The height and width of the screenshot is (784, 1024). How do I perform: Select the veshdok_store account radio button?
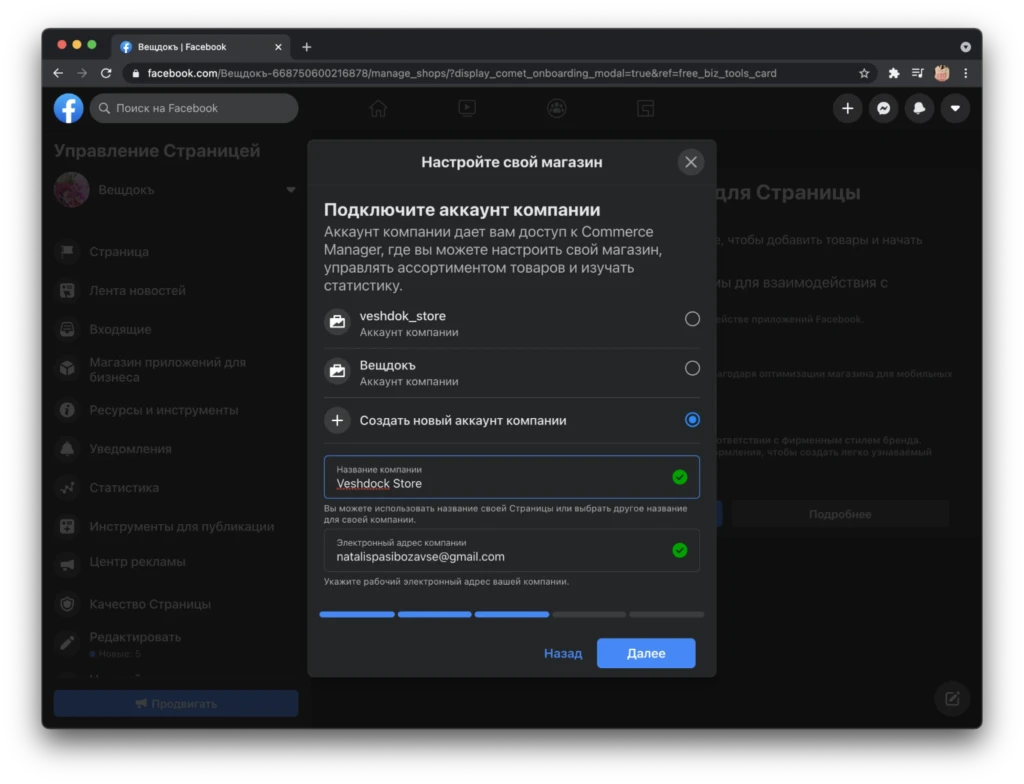point(692,319)
